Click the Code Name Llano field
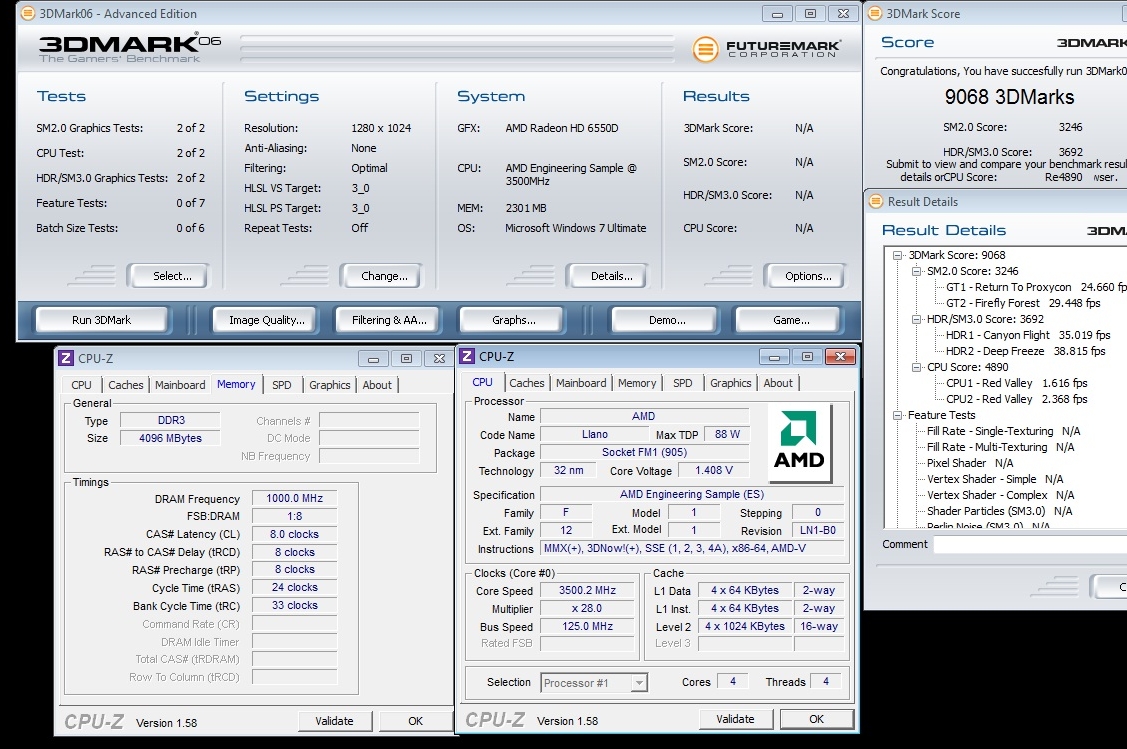The image size is (1127, 749). click(x=594, y=434)
